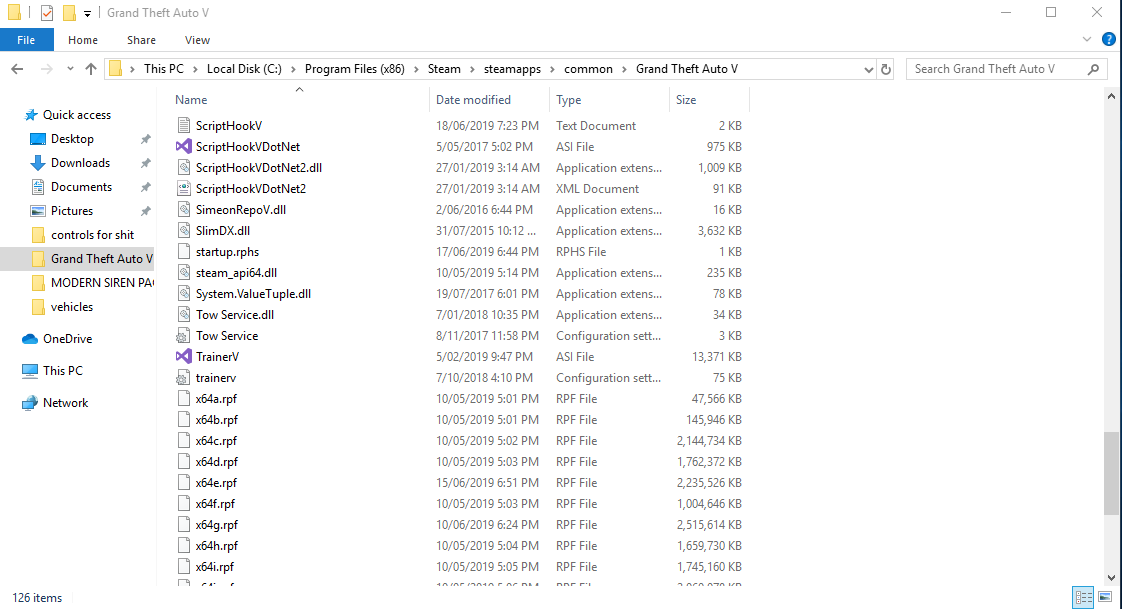
Task: Click the SlimDX.dll file icon
Action: pos(184,230)
